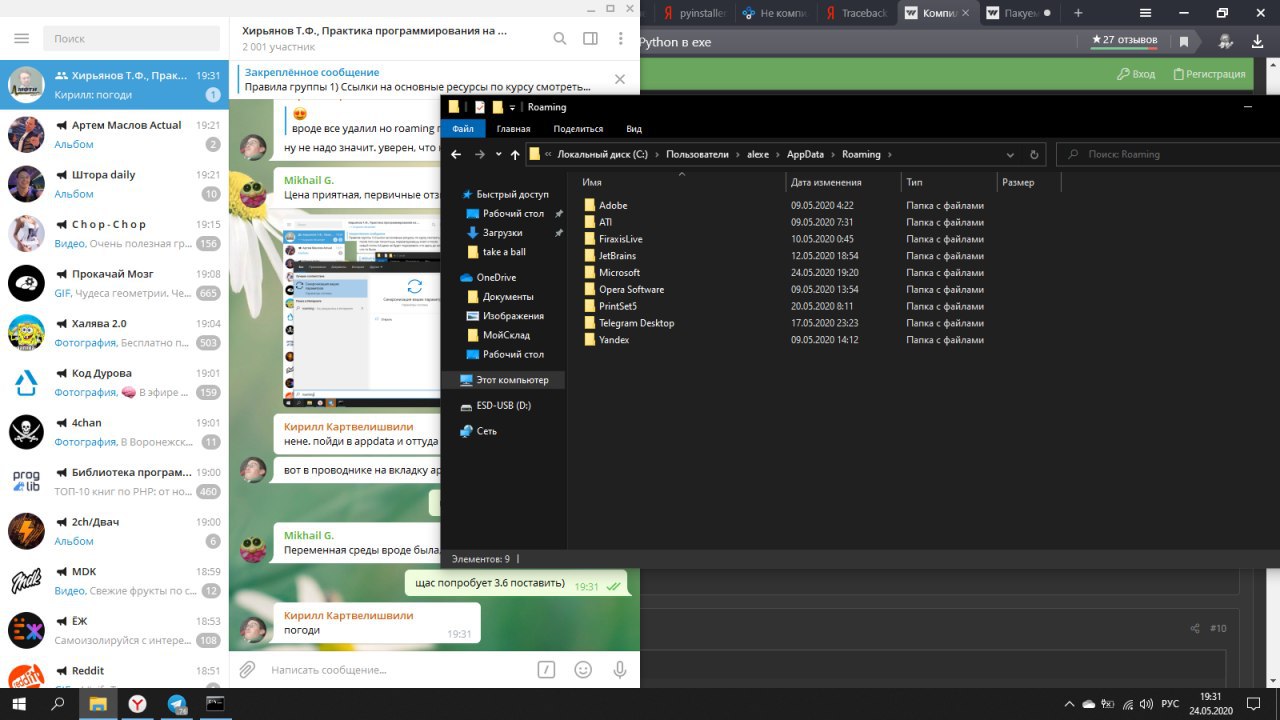Click AppData in the address path

pos(805,154)
